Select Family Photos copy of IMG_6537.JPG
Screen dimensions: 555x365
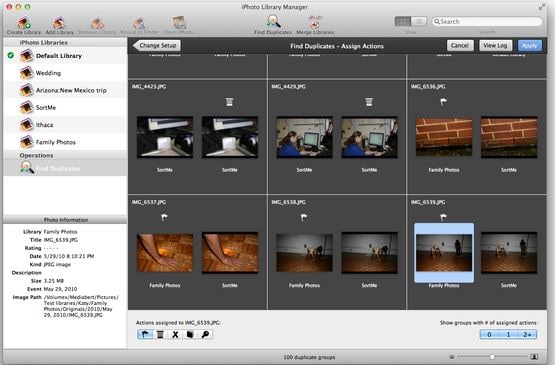pyautogui.click(x=165, y=253)
